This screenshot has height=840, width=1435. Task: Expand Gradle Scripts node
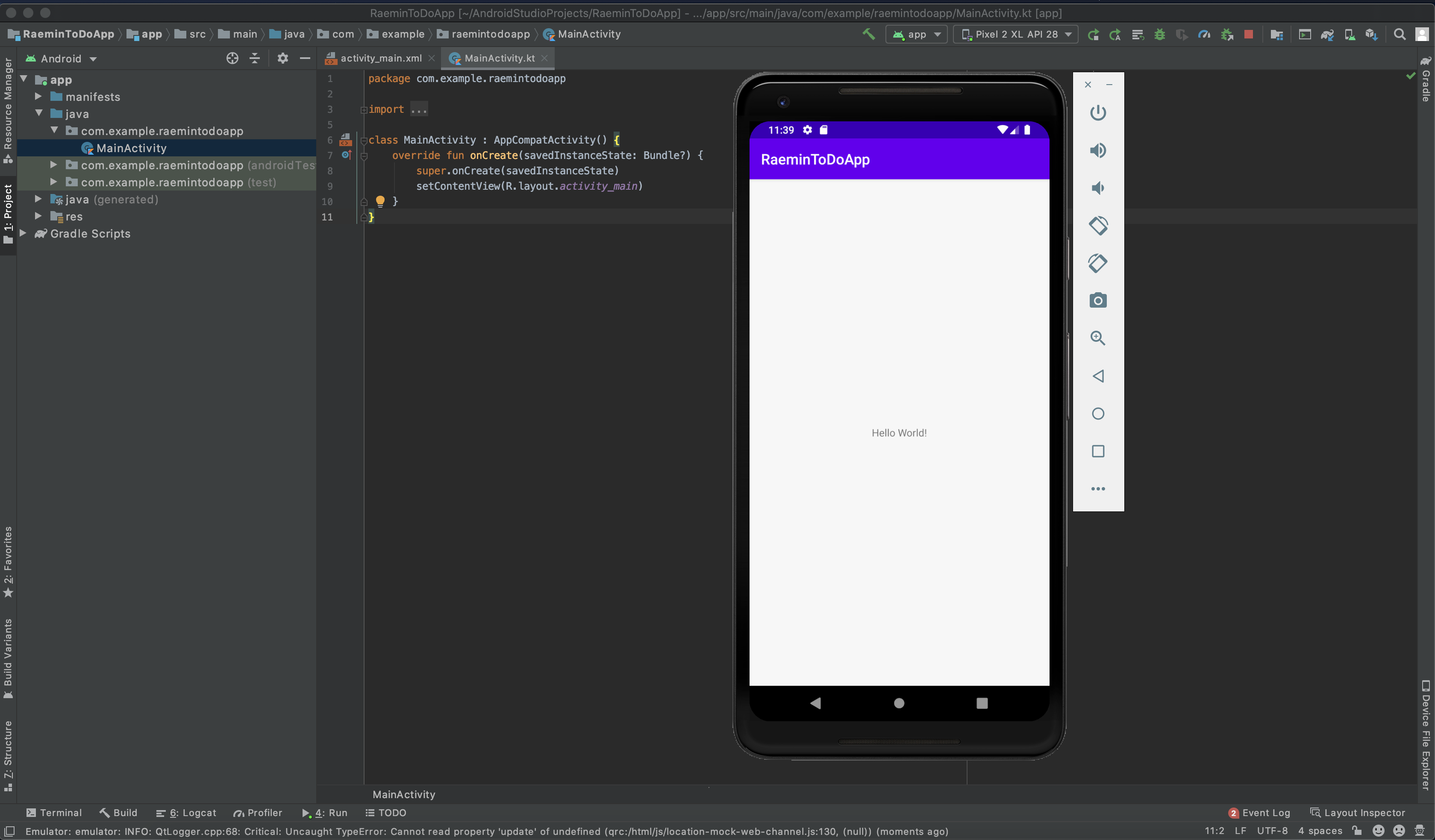coord(24,233)
